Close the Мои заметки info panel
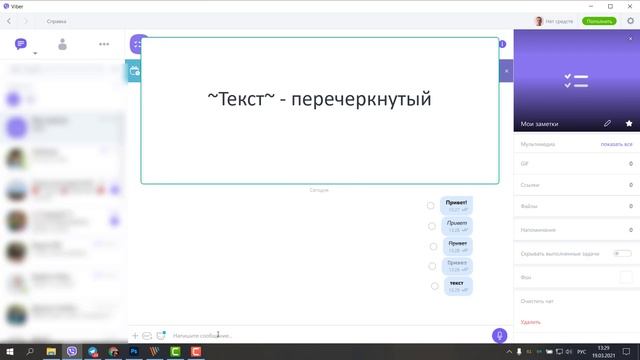 coord(630,38)
